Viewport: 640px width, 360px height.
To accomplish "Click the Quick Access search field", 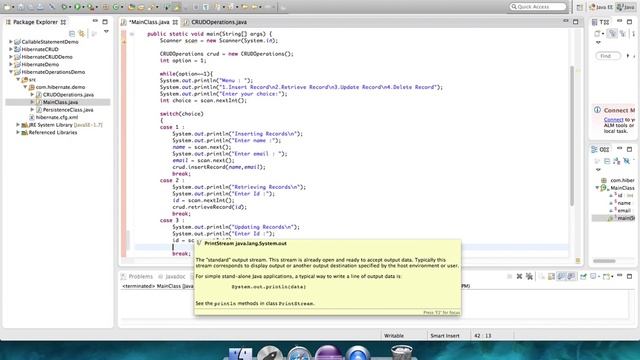I will 538,7.
